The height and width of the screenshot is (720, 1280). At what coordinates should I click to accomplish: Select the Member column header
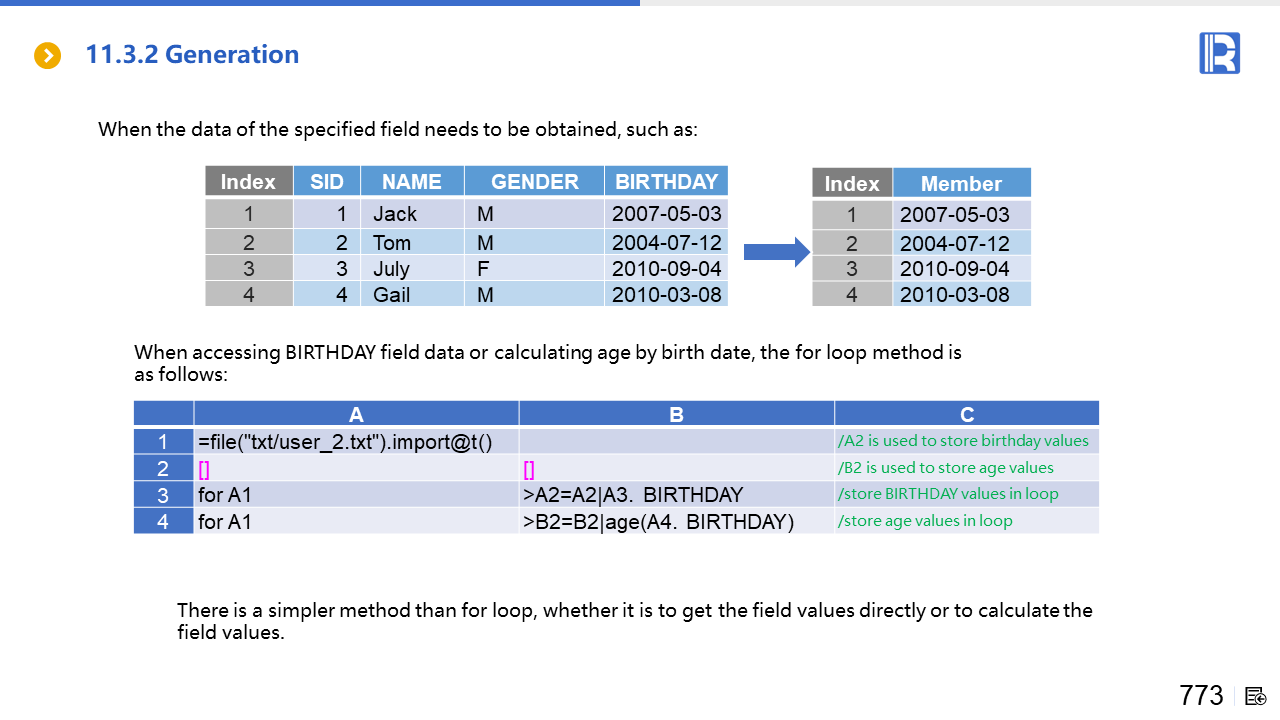[960, 183]
